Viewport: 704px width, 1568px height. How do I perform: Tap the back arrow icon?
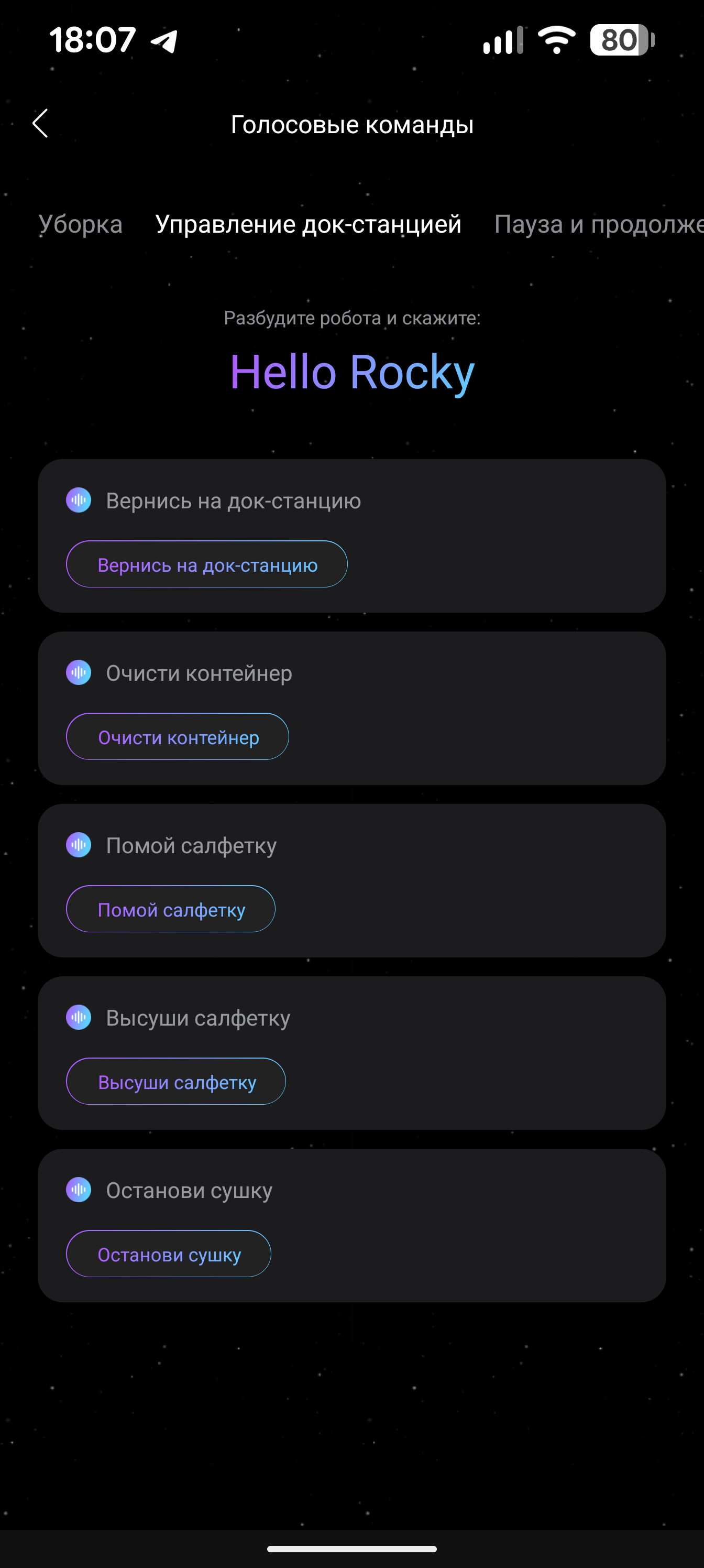[40, 124]
